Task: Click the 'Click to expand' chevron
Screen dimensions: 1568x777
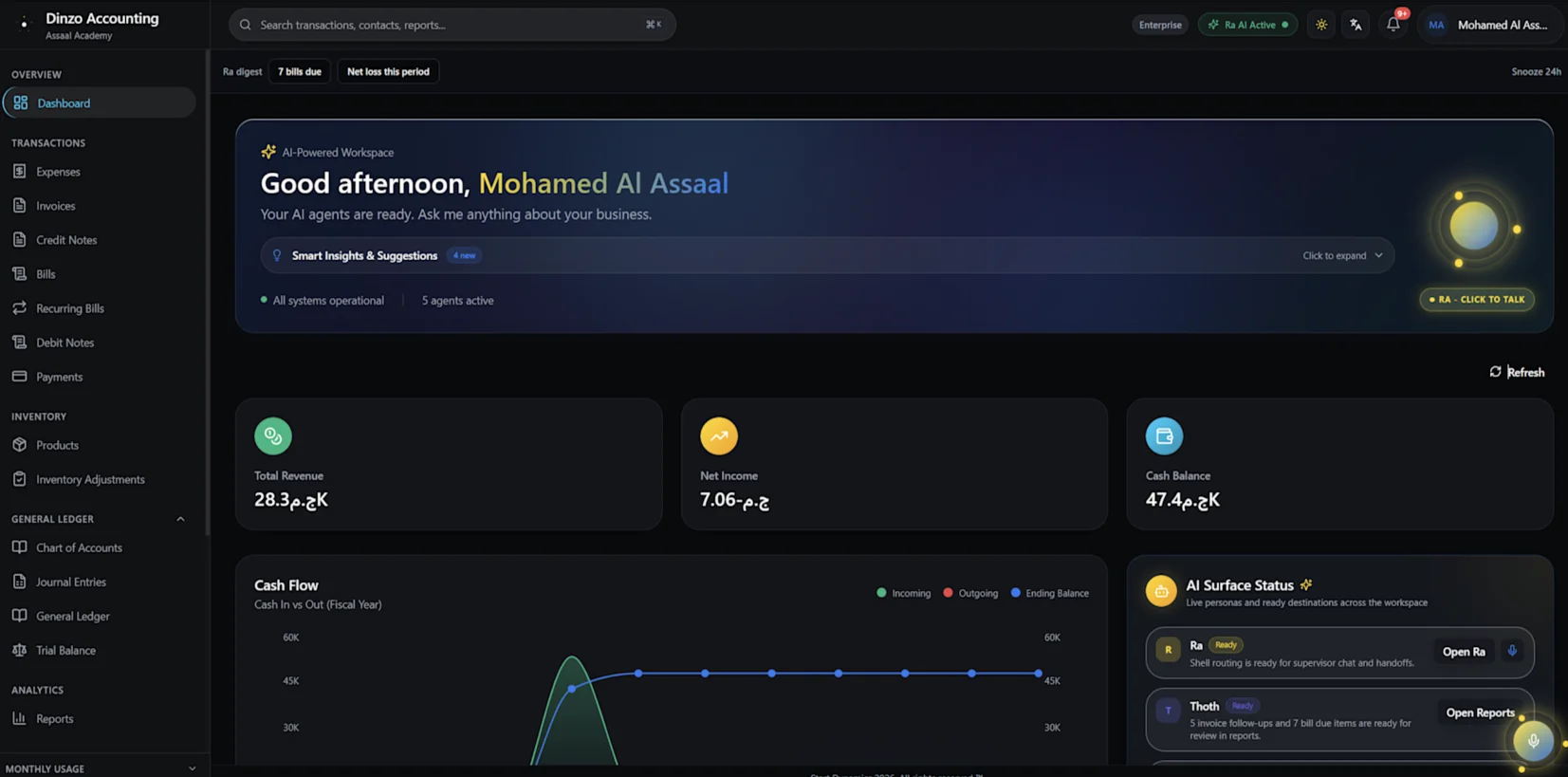Action: (1378, 255)
